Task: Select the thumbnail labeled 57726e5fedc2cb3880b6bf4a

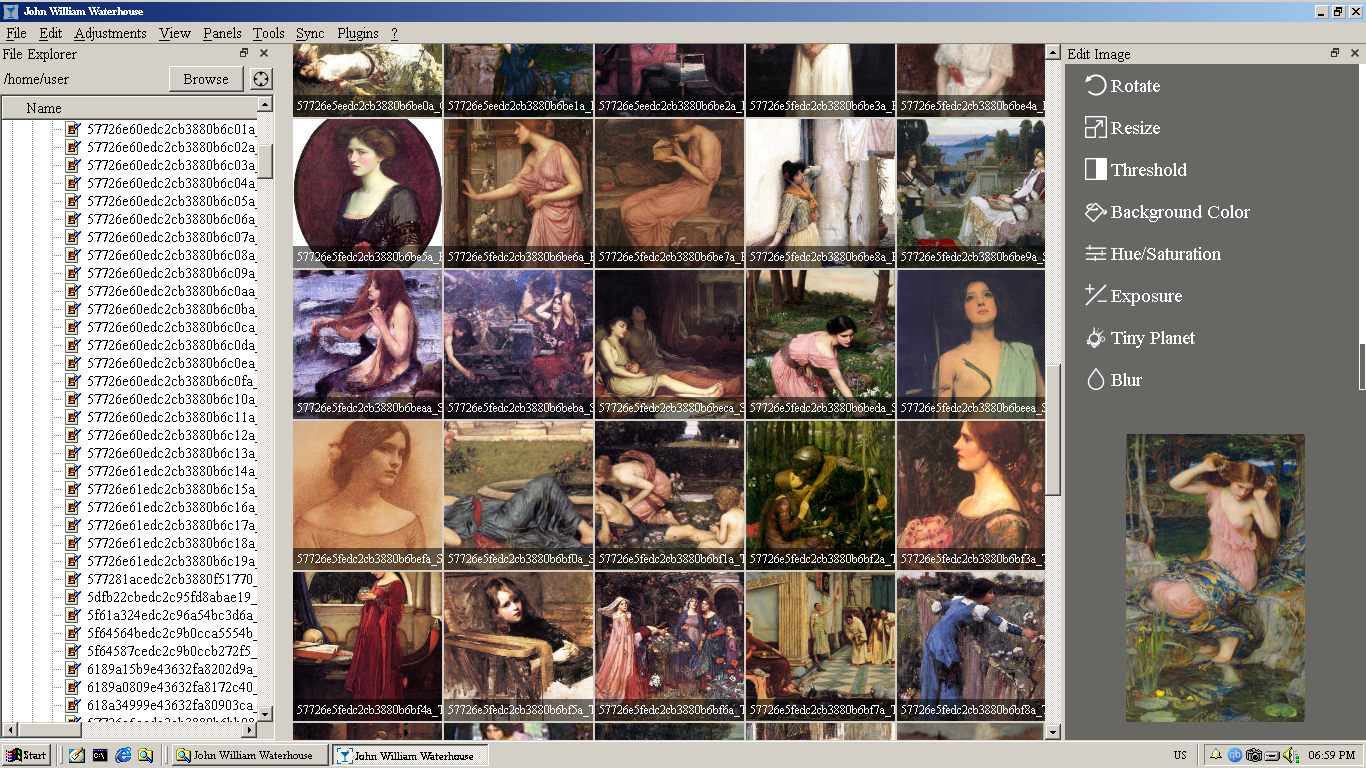Action: [x=368, y=646]
